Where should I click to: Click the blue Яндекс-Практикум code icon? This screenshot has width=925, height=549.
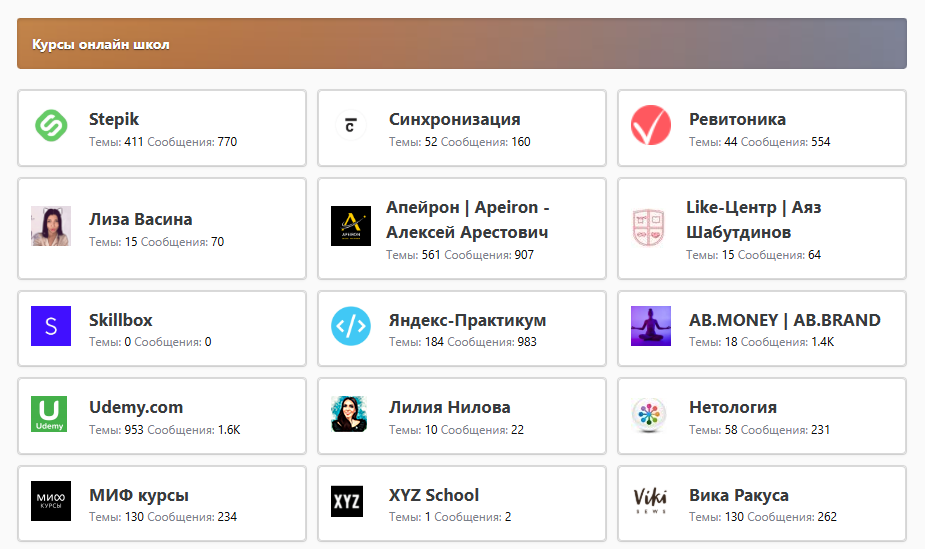click(351, 326)
